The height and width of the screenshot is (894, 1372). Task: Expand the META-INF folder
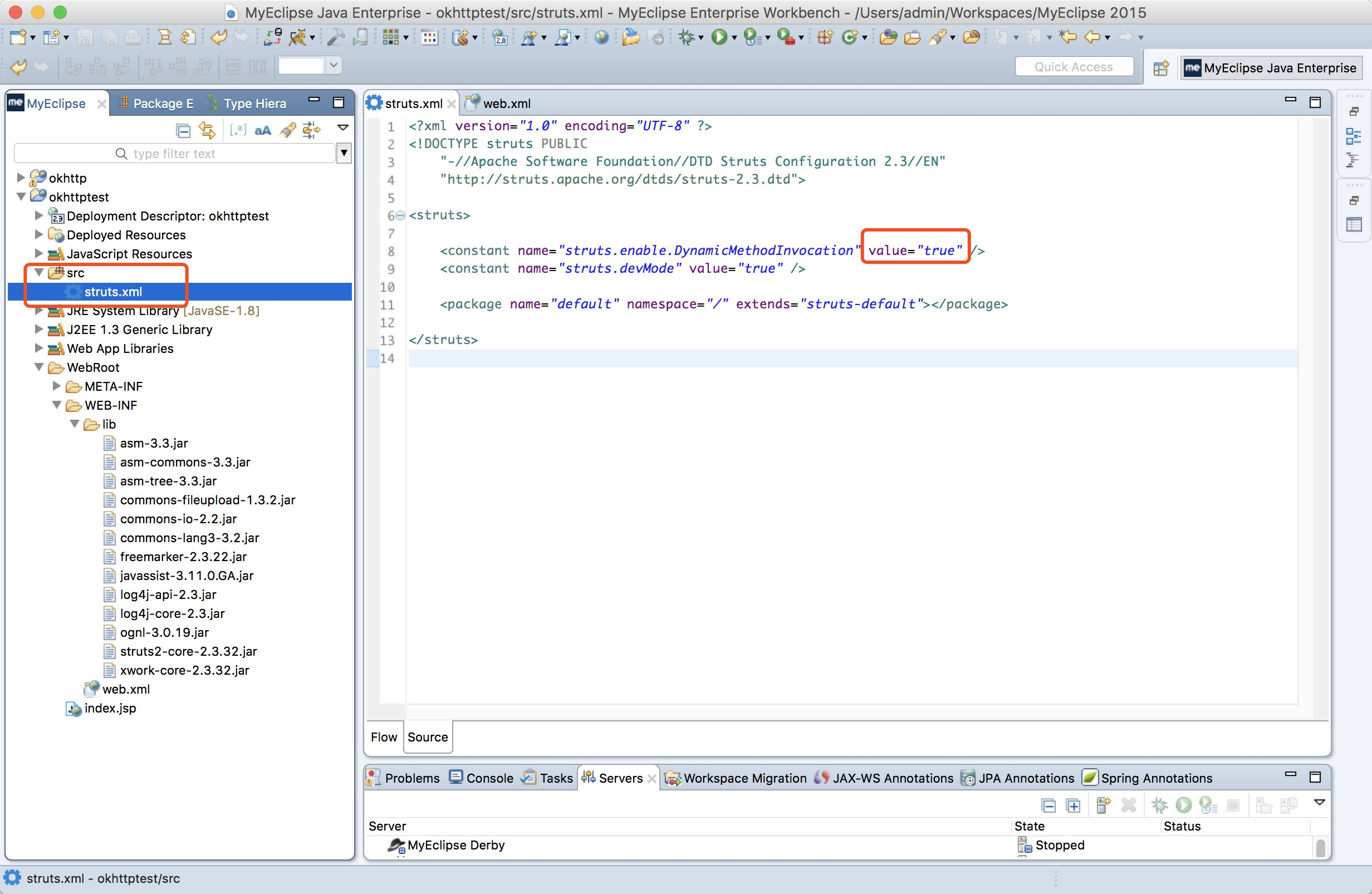(56, 386)
